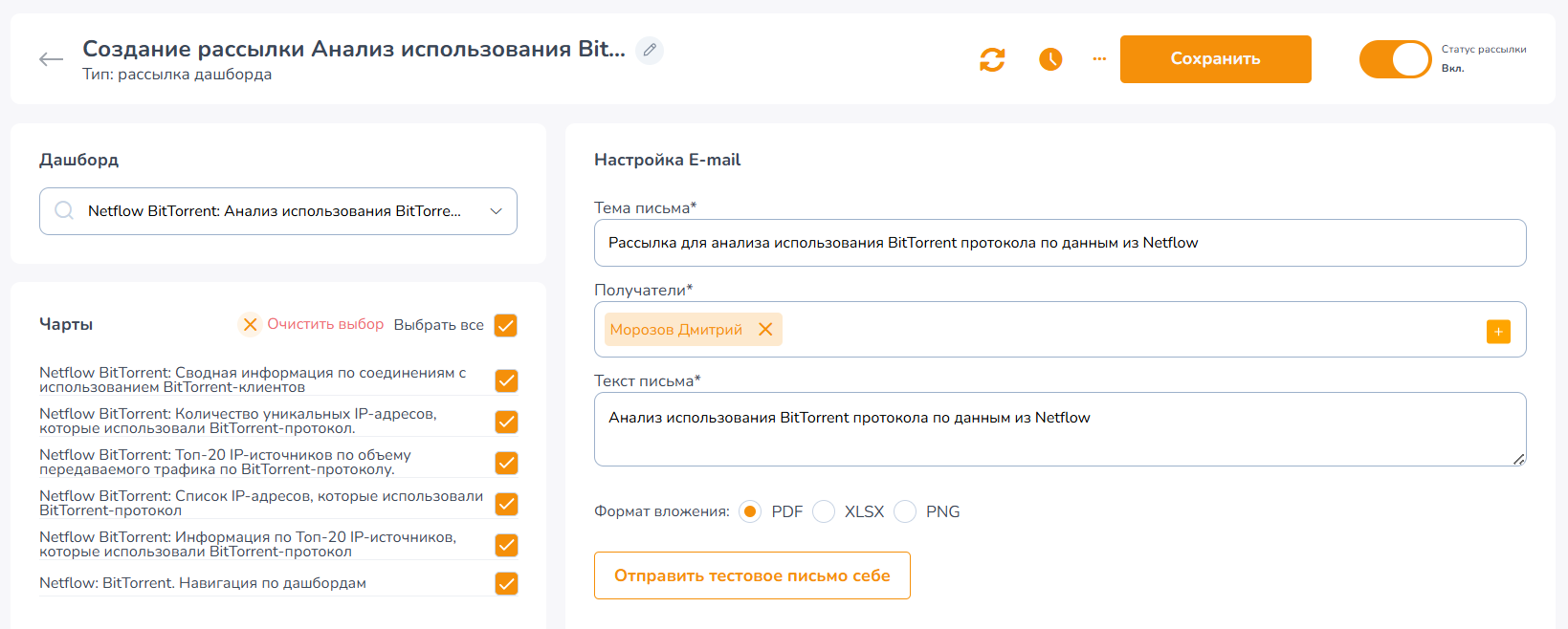
Task: Click chart name Количество уникальных IP-адресов
Action: 238,421
